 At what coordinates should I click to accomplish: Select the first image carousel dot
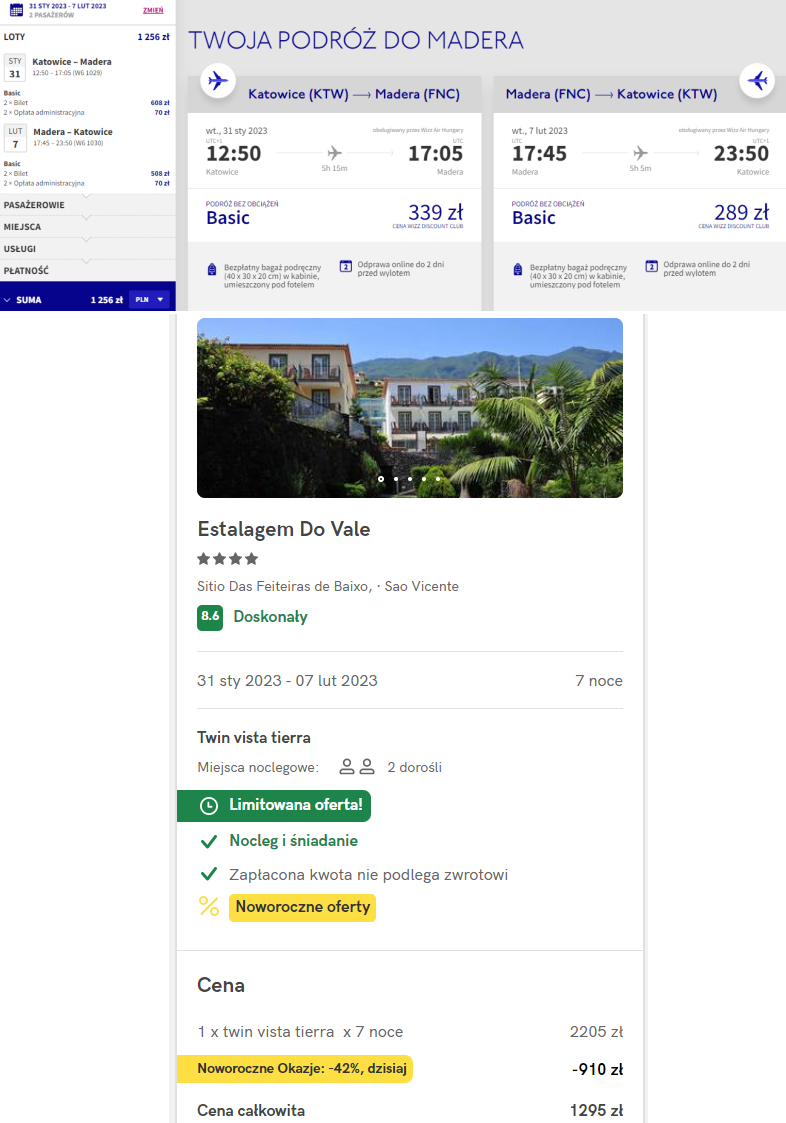(380, 479)
